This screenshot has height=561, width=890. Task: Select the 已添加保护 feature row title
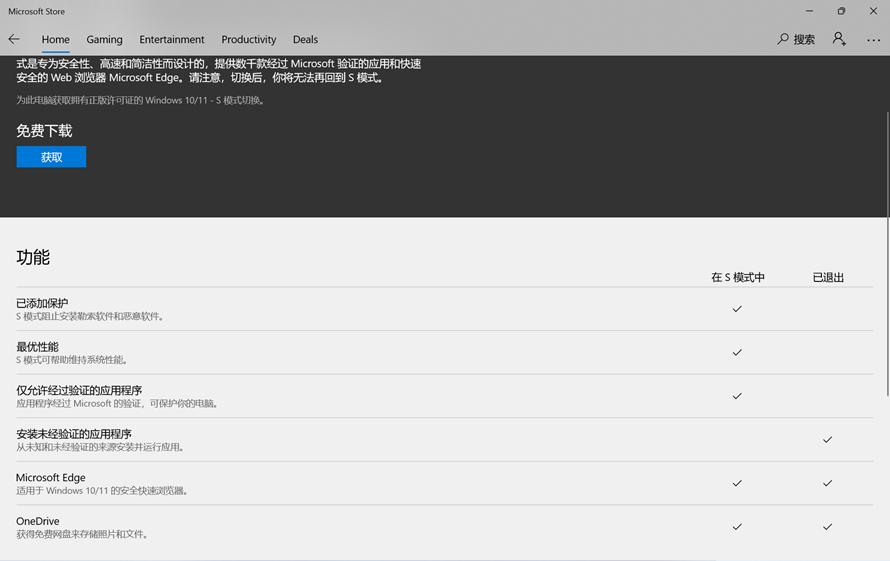pos(42,303)
